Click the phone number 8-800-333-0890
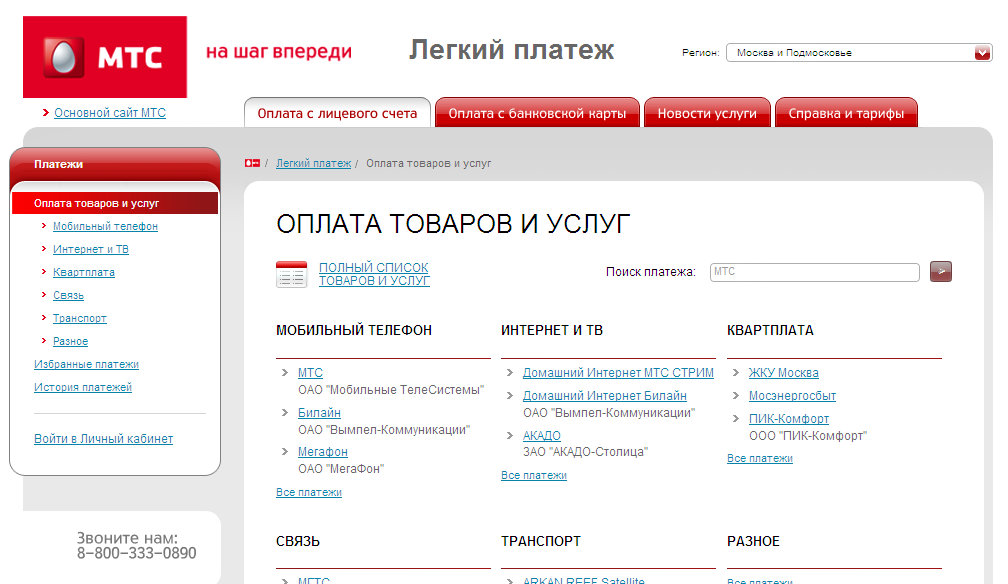Viewport: 1008px width, 584px height. 136,554
